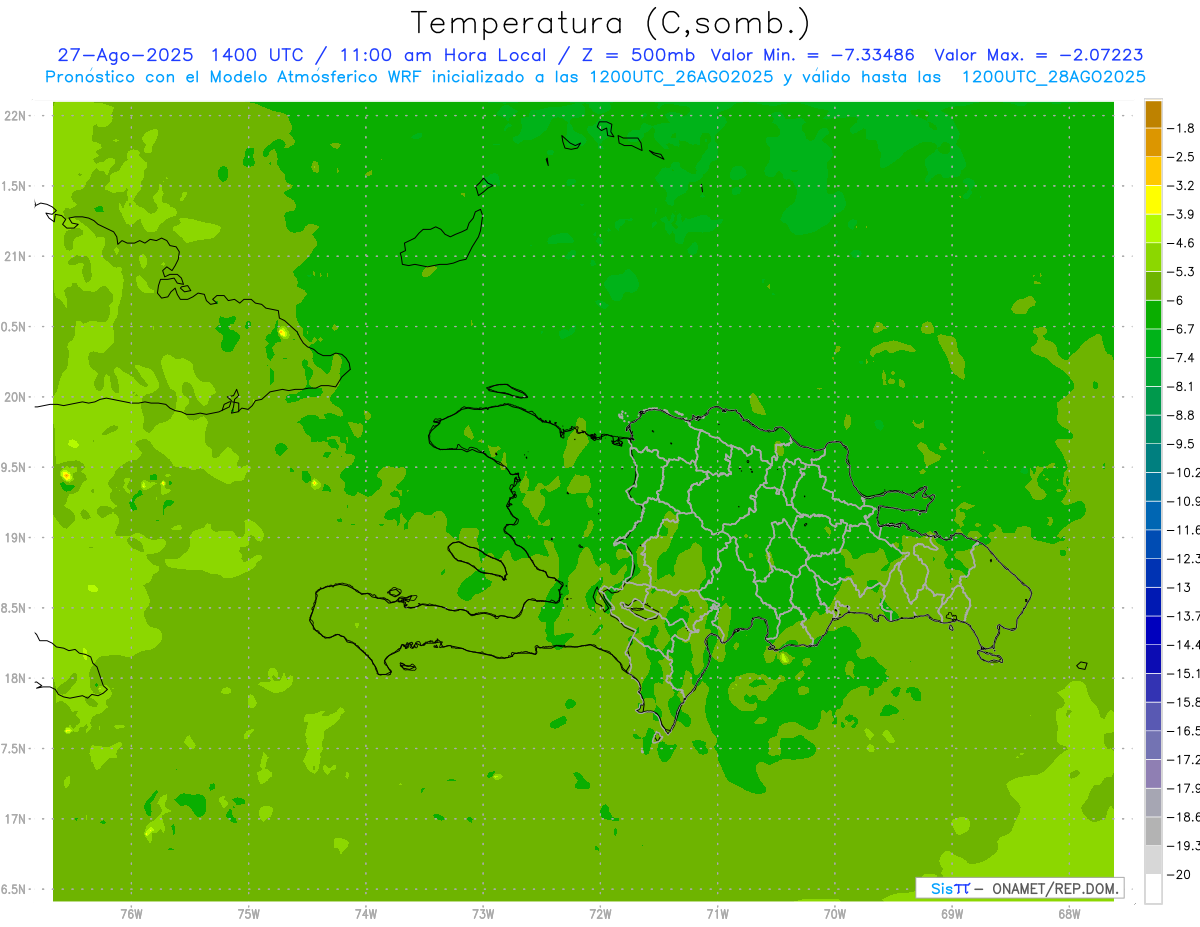Click the 'ONAMET/REP.DOM.' credit label

coord(1057,888)
